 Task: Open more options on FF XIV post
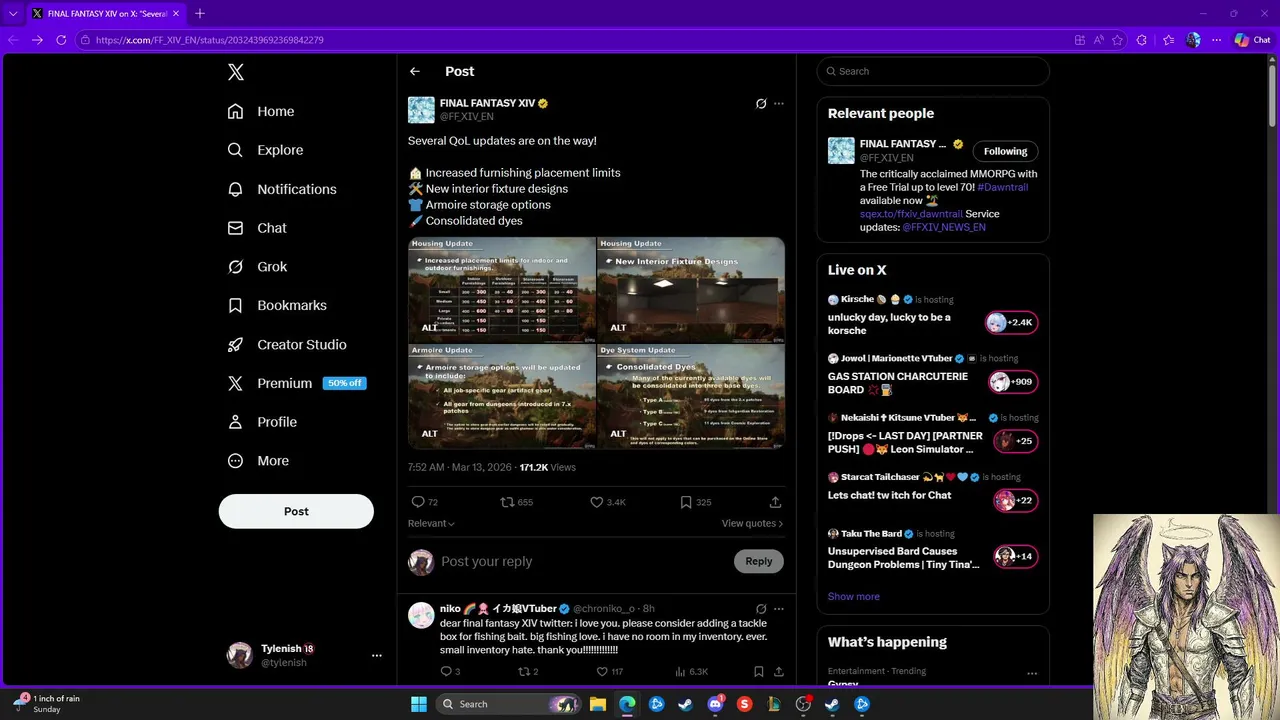coord(779,103)
